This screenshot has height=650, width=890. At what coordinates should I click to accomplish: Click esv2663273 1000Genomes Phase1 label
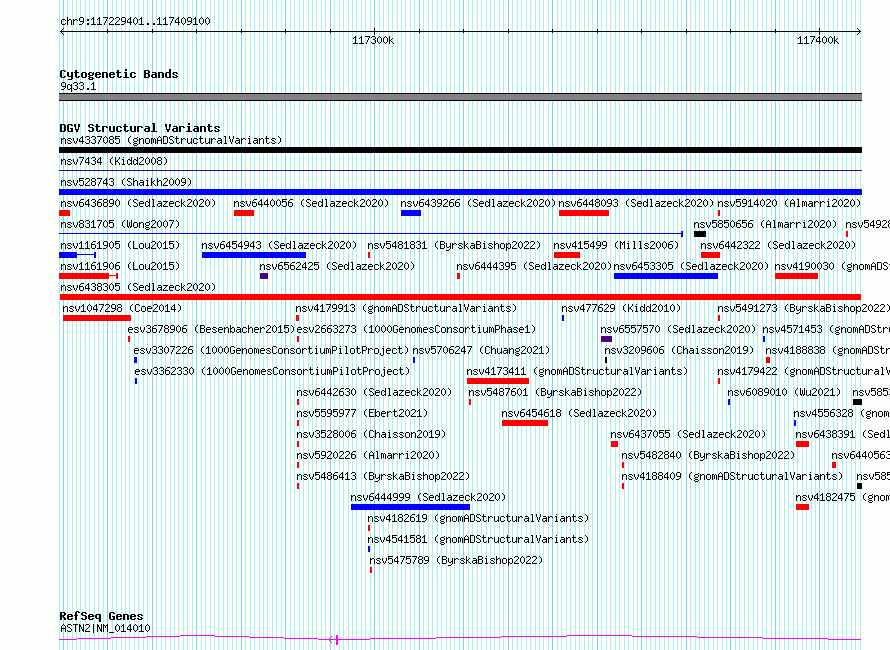[x=416, y=329]
